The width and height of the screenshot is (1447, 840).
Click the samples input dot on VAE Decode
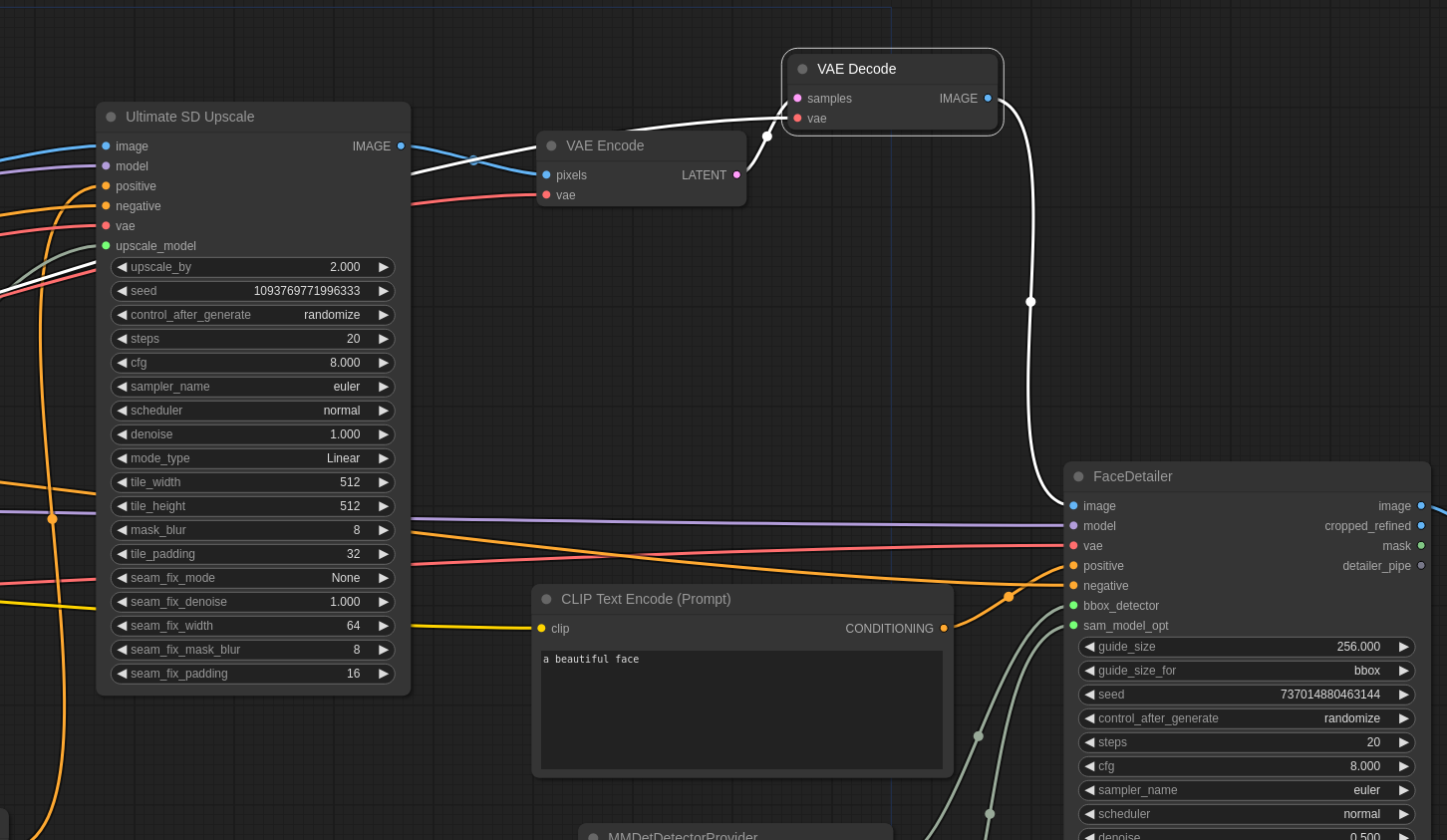point(797,98)
